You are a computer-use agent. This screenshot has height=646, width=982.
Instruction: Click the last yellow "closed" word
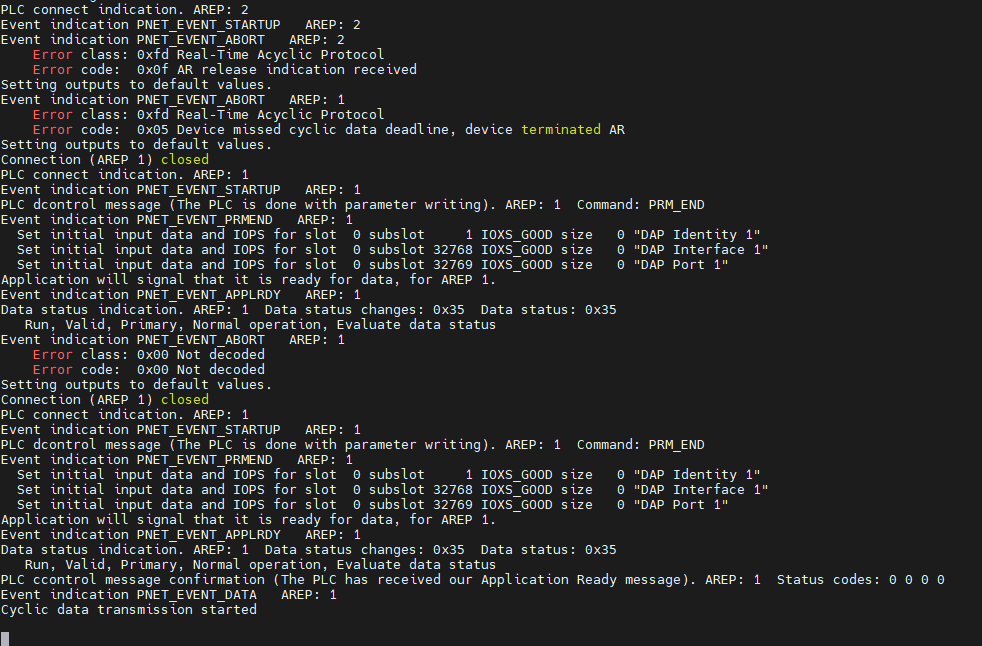pyautogui.click(x=184, y=399)
